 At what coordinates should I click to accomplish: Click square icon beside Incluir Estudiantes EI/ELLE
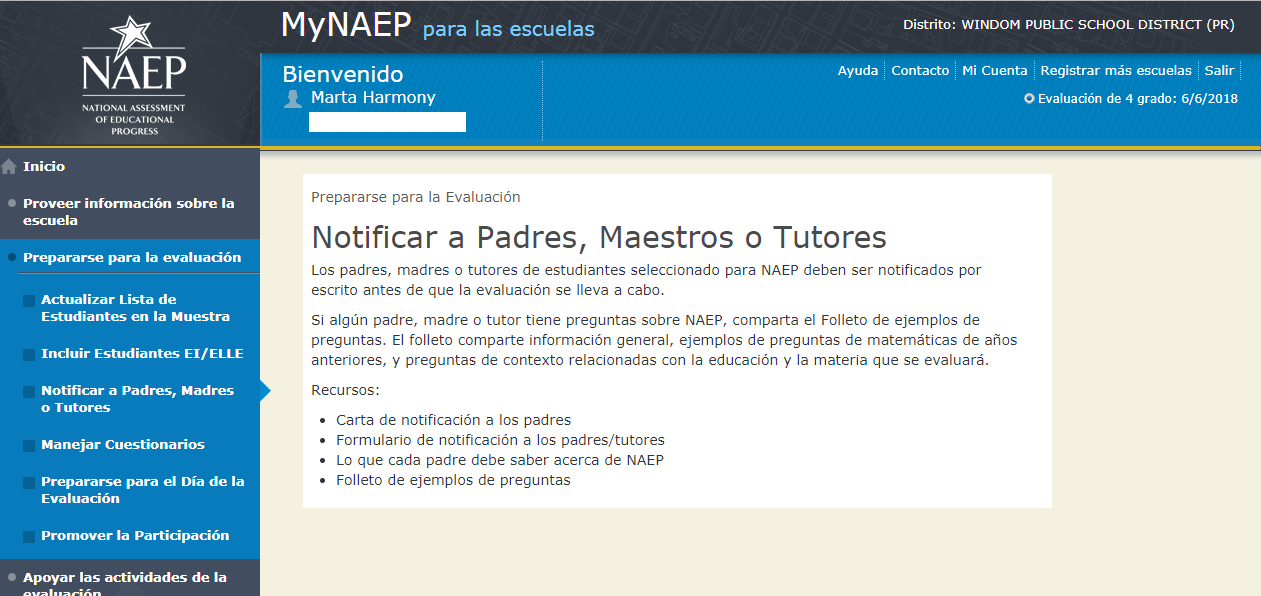29,354
